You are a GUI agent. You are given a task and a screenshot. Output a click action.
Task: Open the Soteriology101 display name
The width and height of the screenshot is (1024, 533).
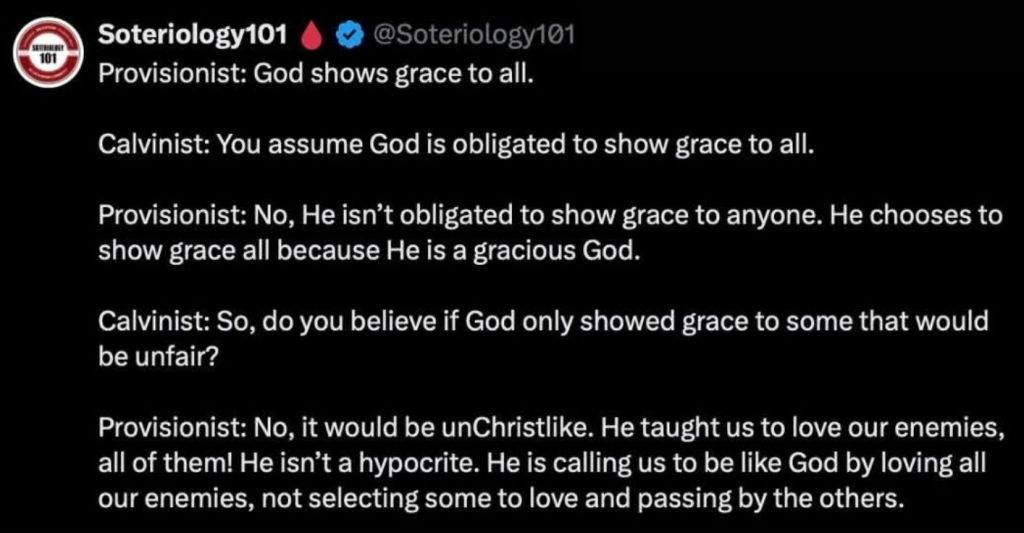[x=198, y=35]
